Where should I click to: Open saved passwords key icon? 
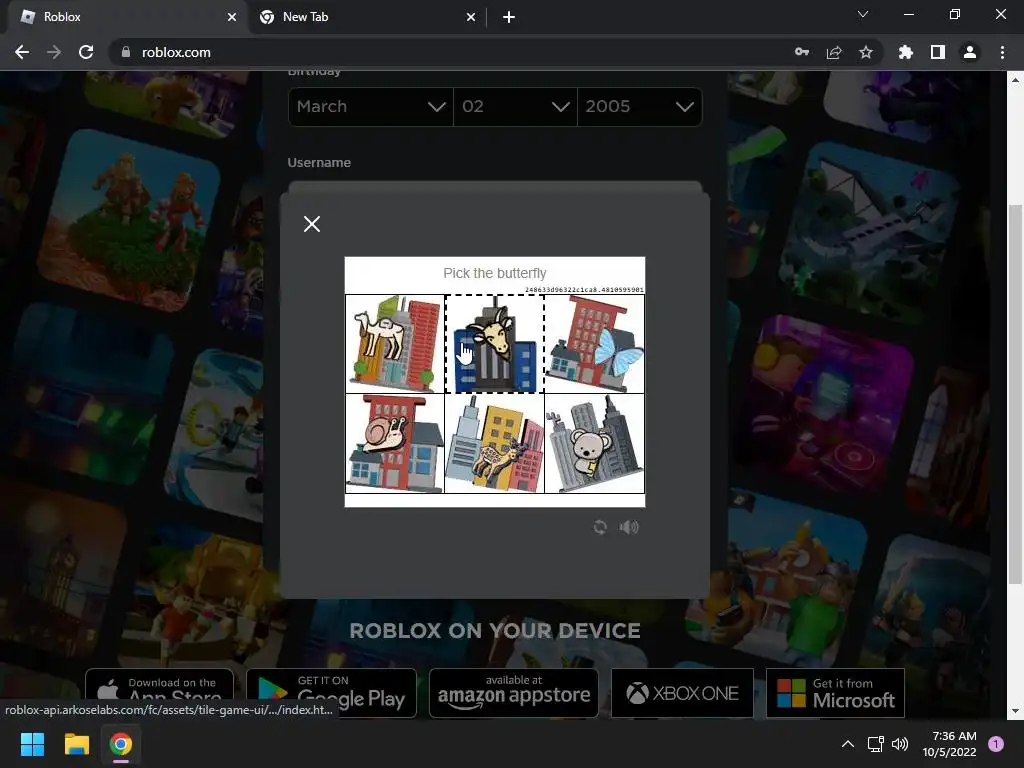click(802, 52)
